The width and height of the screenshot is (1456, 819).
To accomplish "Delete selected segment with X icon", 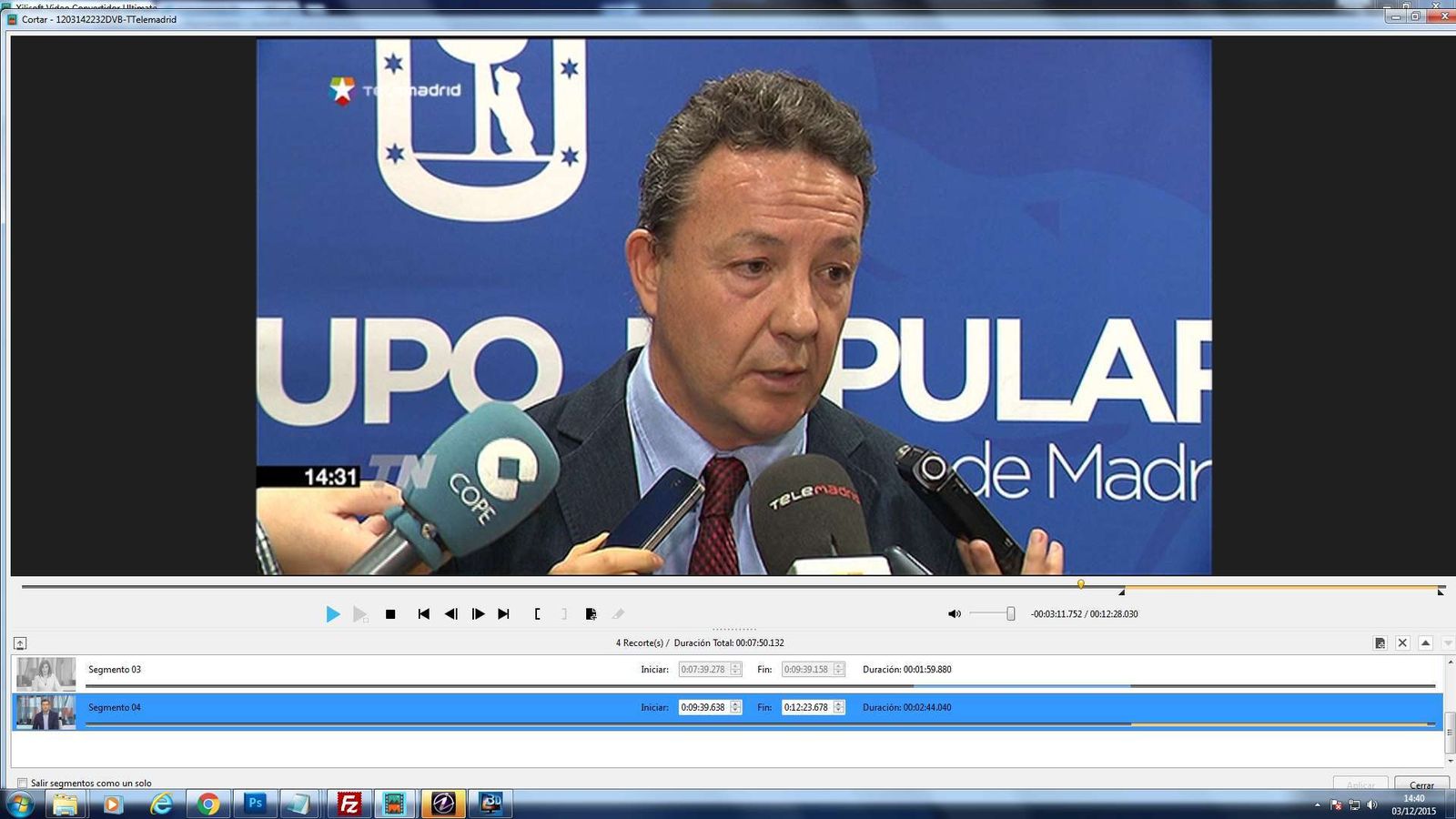I will coord(1402,643).
